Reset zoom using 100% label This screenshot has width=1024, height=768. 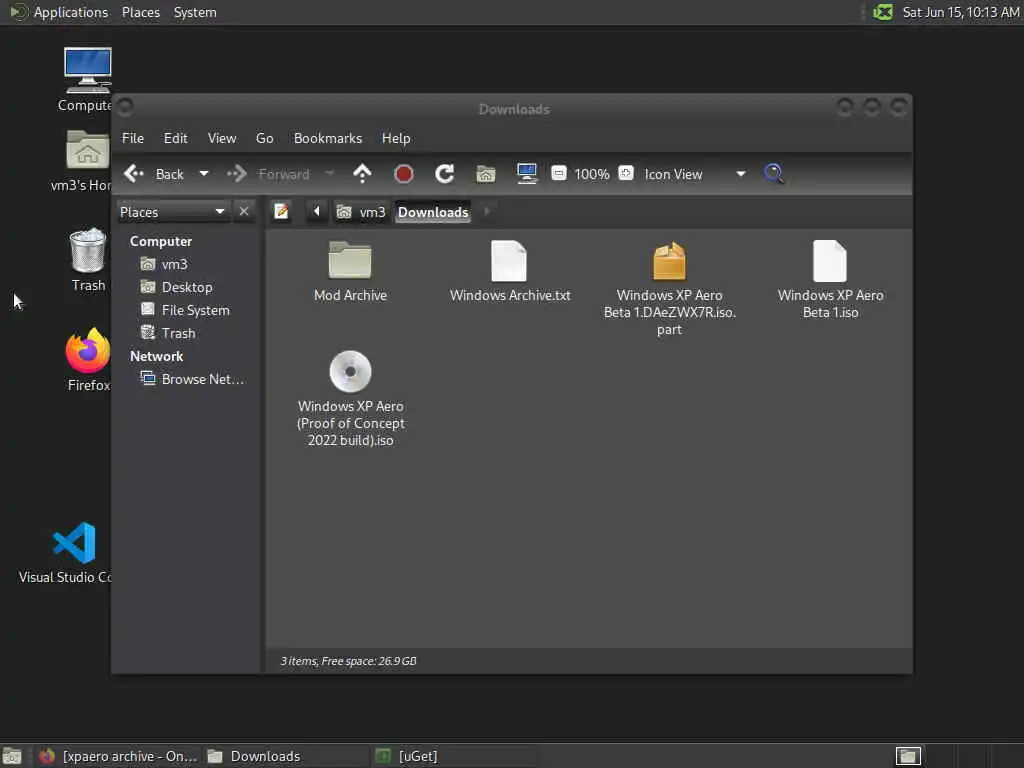tap(592, 174)
